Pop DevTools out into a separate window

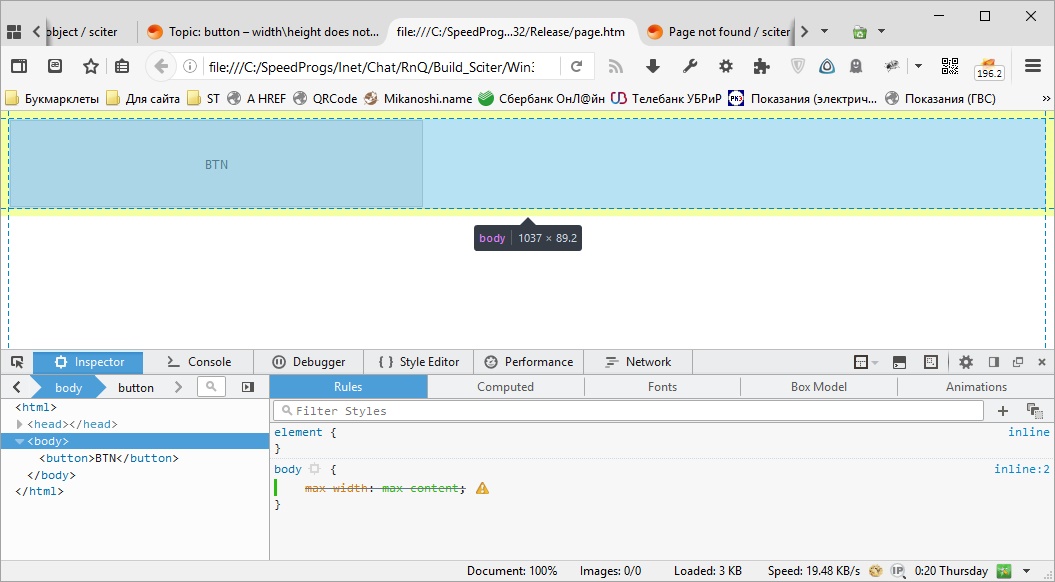click(x=1018, y=361)
